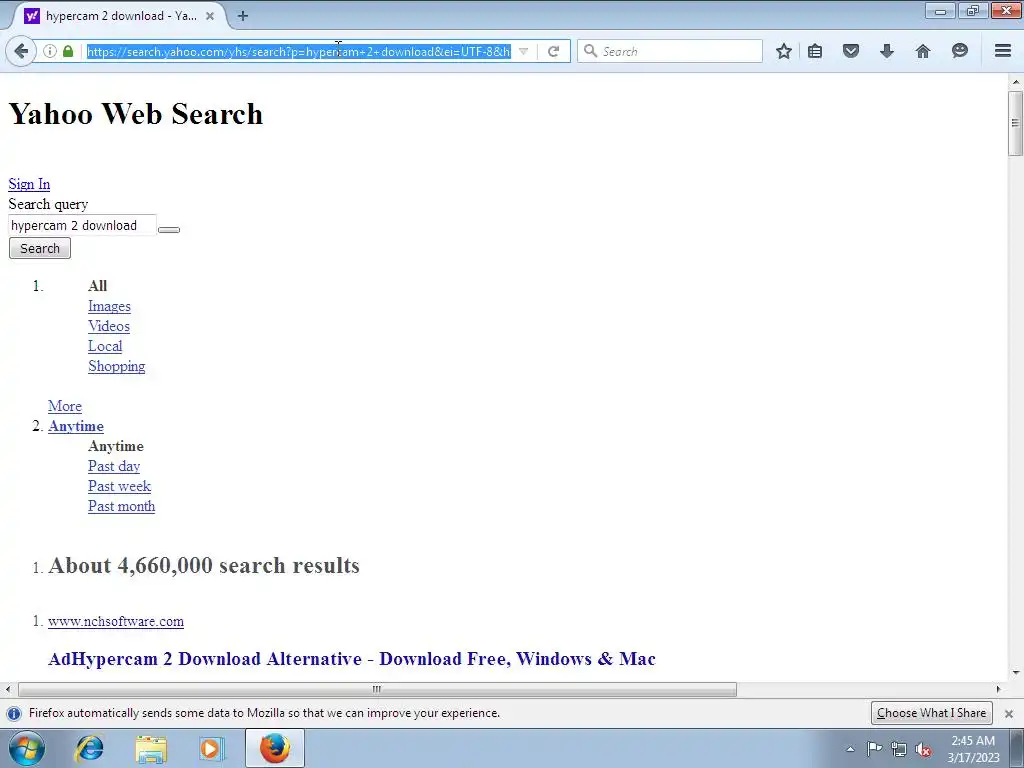Launch Internet Explorer from taskbar

click(89, 748)
